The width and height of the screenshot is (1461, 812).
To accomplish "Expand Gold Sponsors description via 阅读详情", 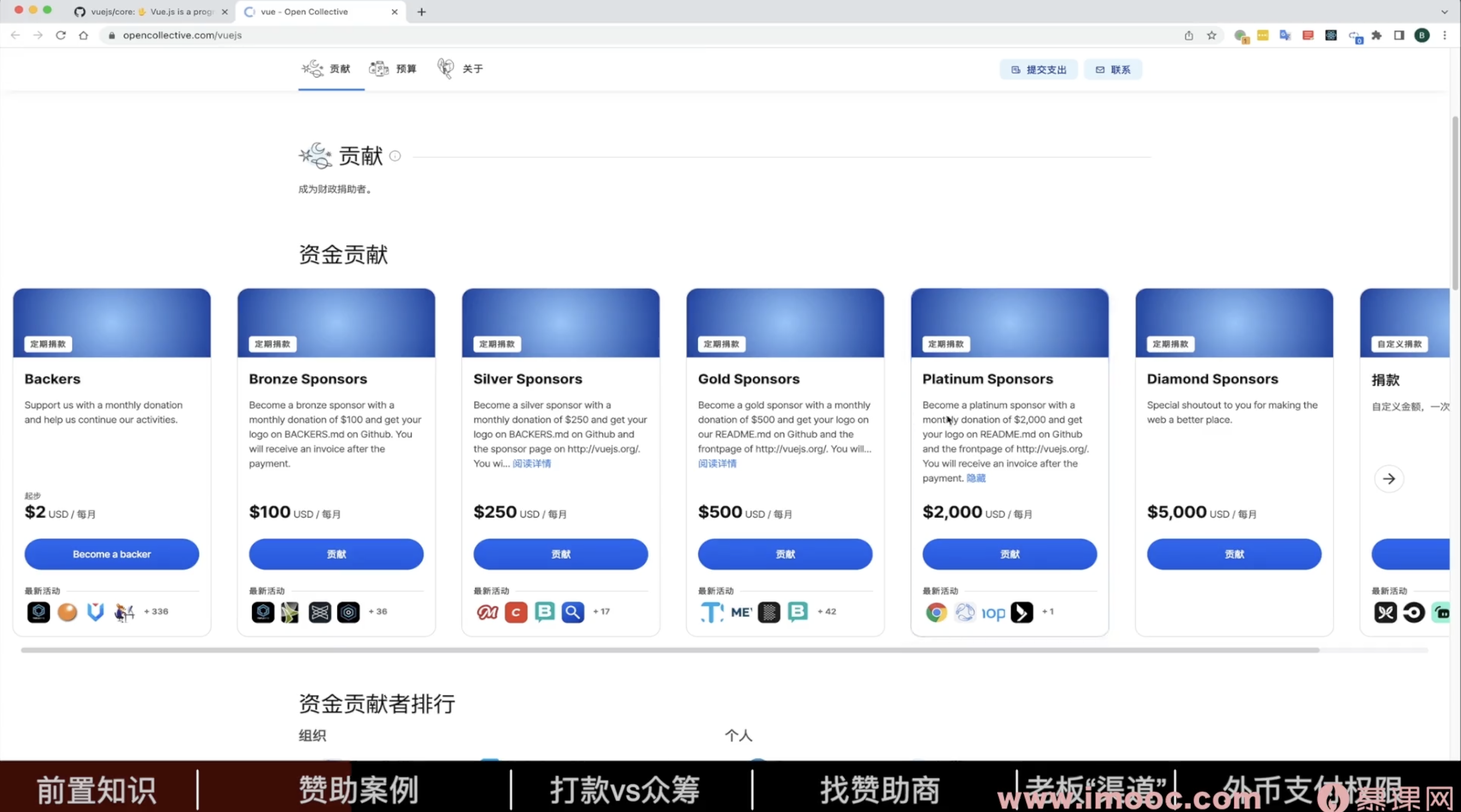I will pos(717,463).
